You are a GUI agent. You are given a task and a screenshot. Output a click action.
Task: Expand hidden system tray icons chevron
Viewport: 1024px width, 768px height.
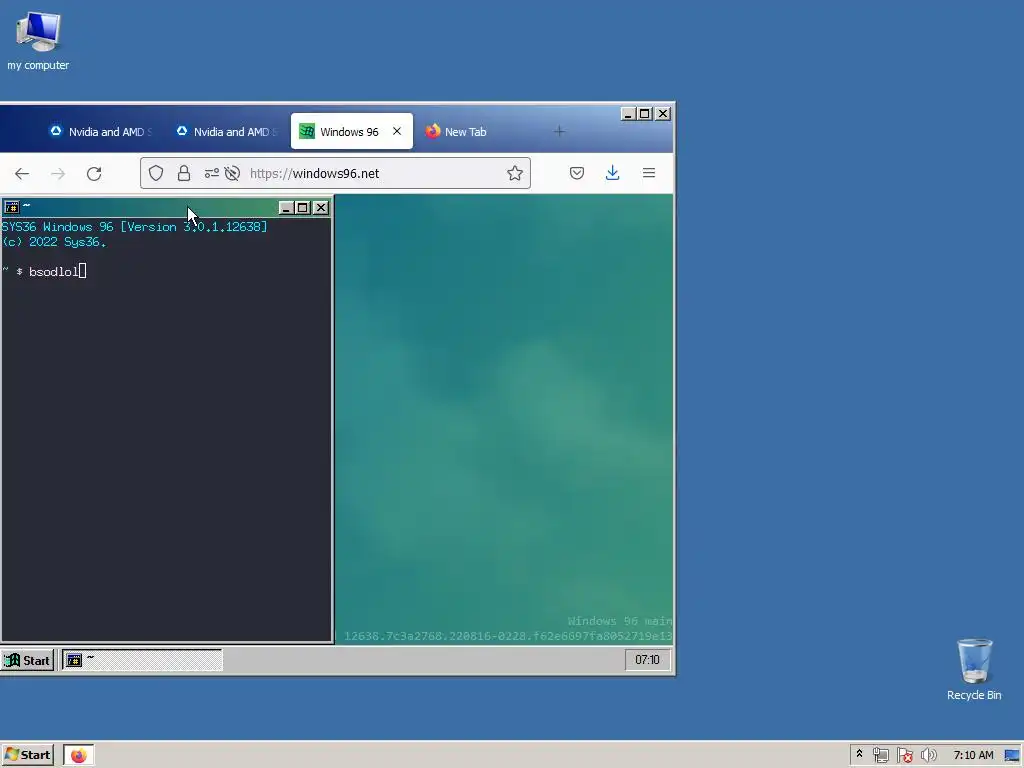[x=859, y=754]
